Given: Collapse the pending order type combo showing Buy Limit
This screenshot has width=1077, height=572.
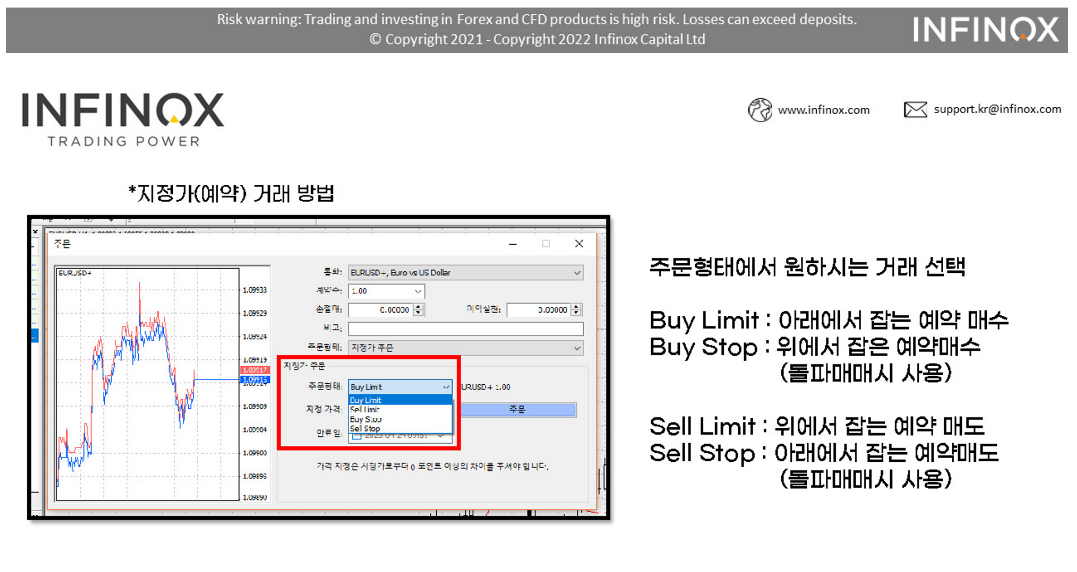Looking at the screenshot, I should pos(400,387).
